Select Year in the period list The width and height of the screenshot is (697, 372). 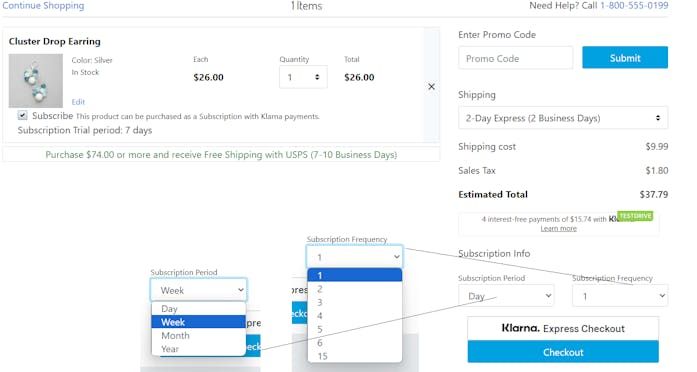click(x=198, y=349)
